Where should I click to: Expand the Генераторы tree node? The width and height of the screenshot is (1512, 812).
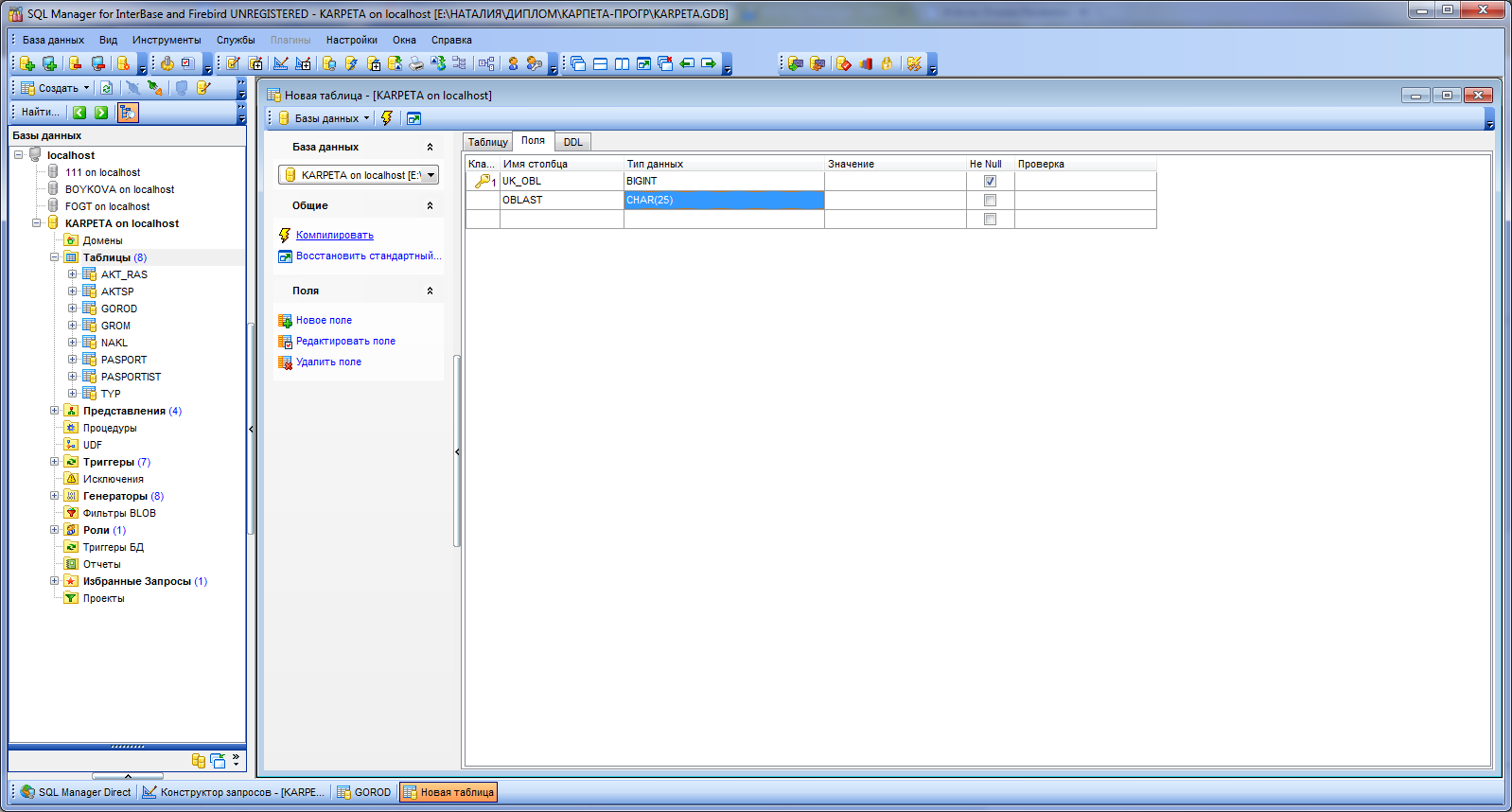pos(54,496)
